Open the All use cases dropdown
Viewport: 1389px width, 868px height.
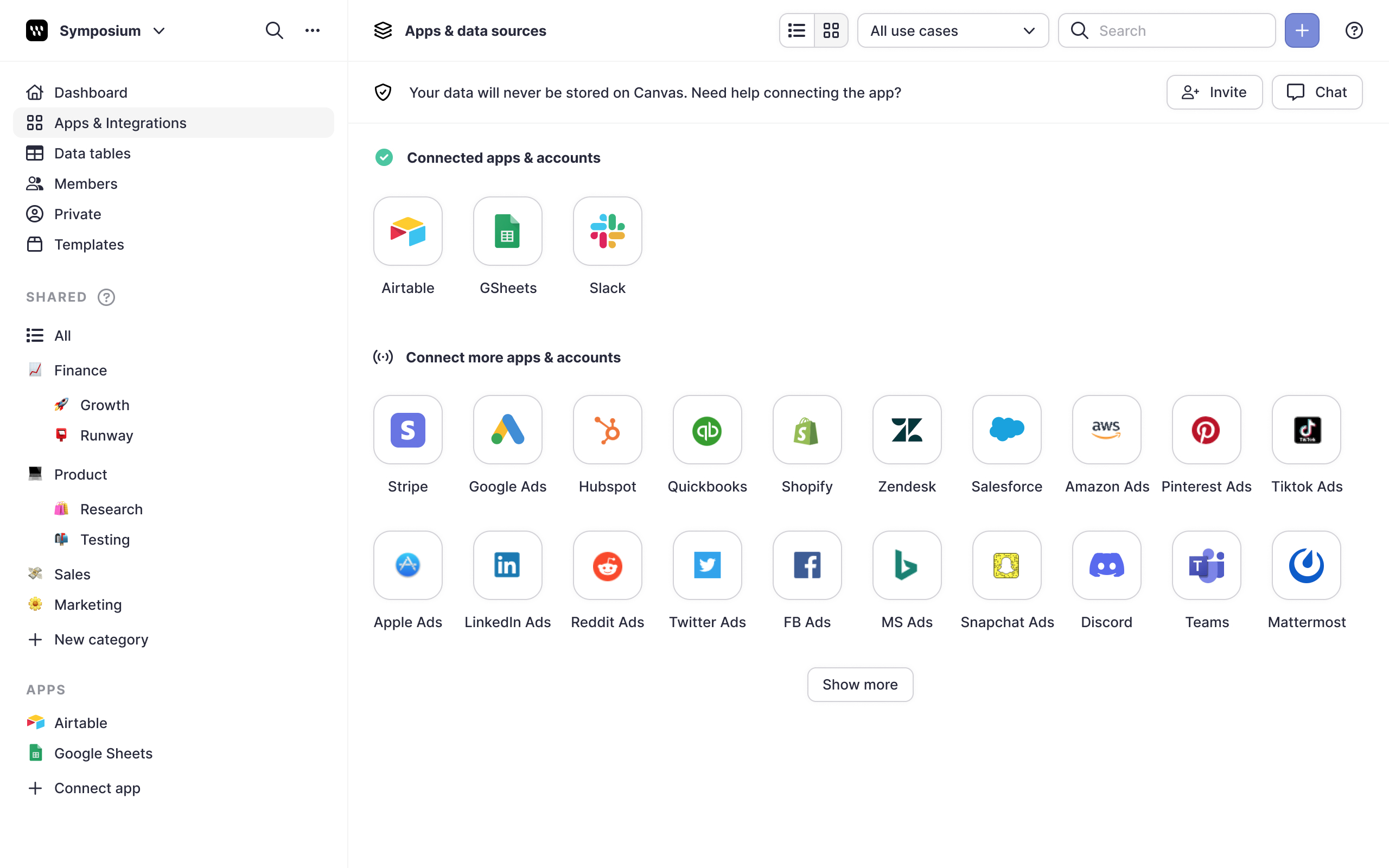[x=953, y=30]
